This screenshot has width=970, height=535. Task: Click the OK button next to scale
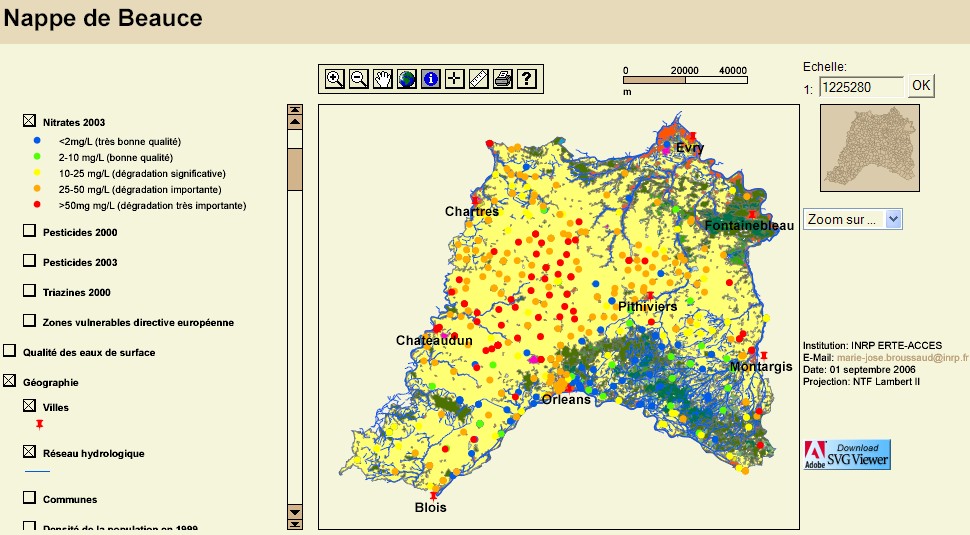click(x=921, y=86)
